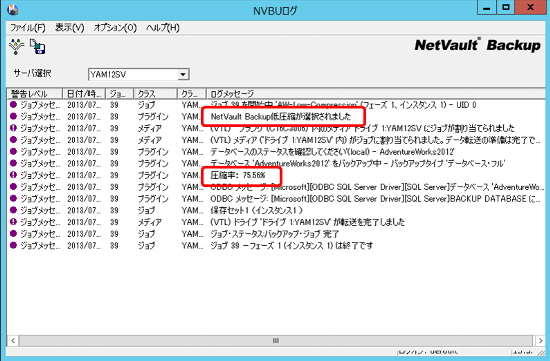
Task: Select row 'データ転送の準備は完了'
Action: (x=276, y=140)
